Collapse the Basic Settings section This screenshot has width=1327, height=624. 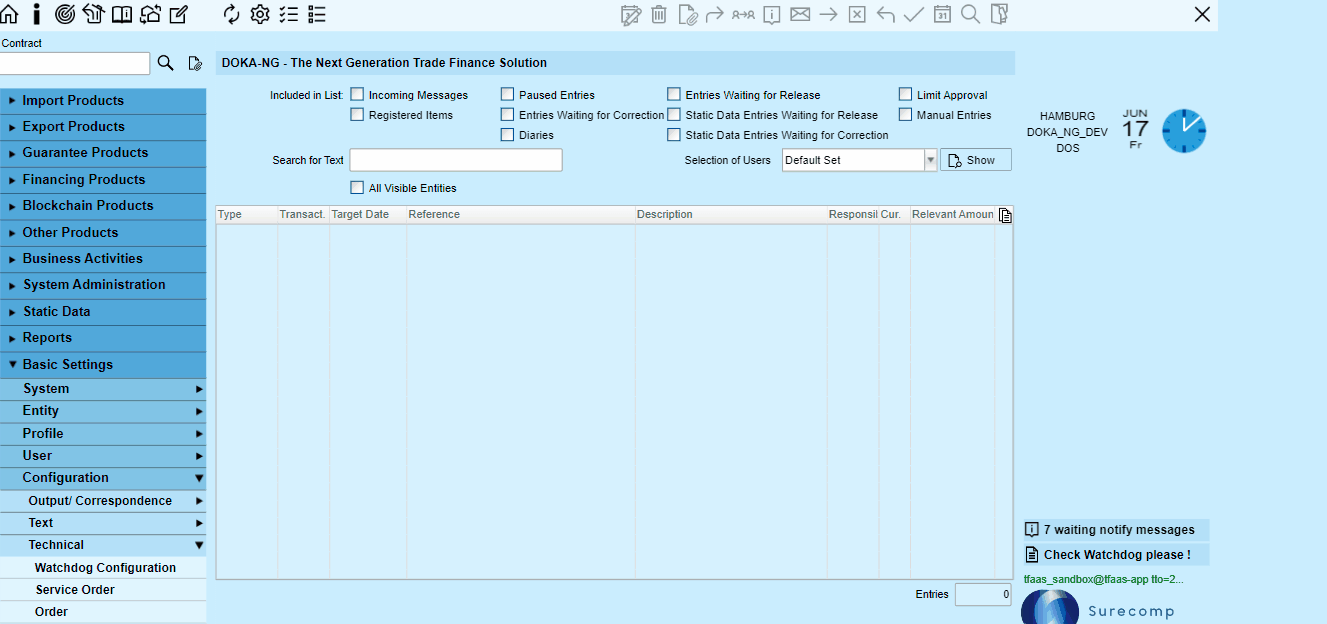click(x=103, y=365)
